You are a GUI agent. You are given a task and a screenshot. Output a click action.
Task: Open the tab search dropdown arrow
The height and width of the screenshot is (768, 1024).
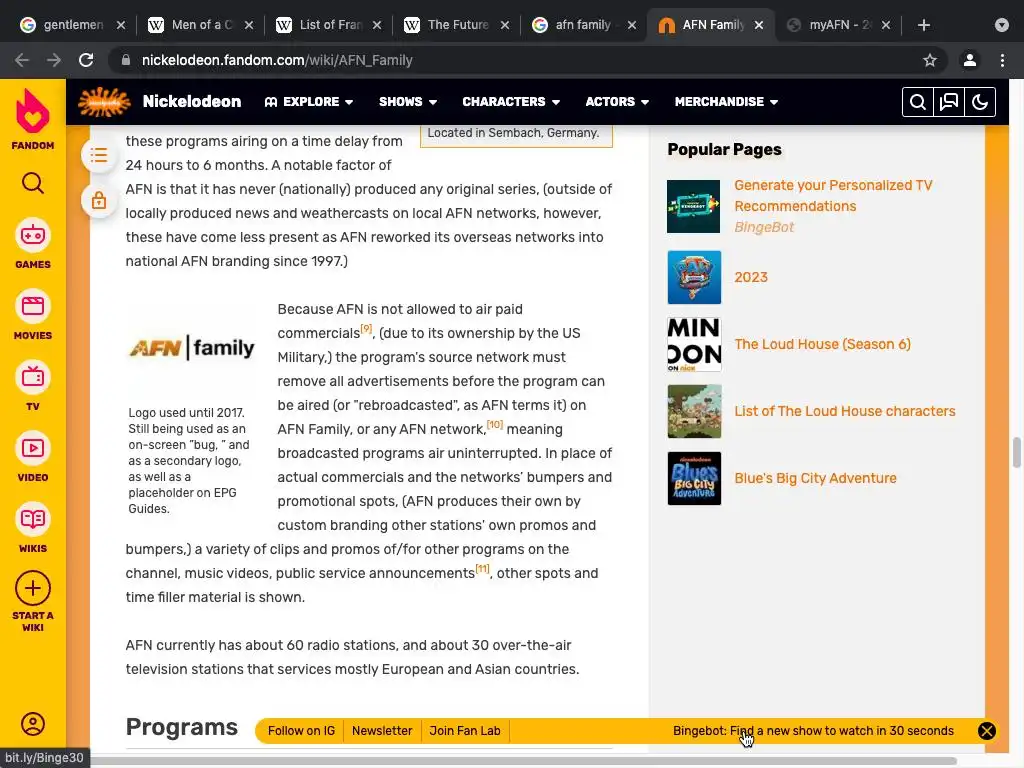click(x=1002, y=25)
